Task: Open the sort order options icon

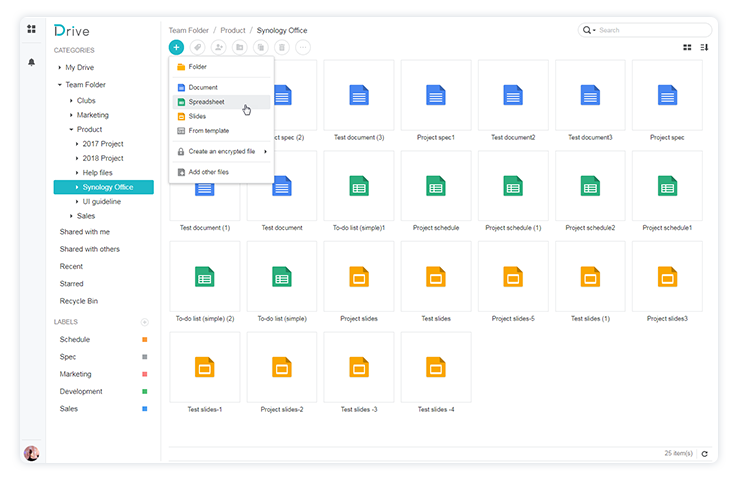Action: [x=705, y=47]
